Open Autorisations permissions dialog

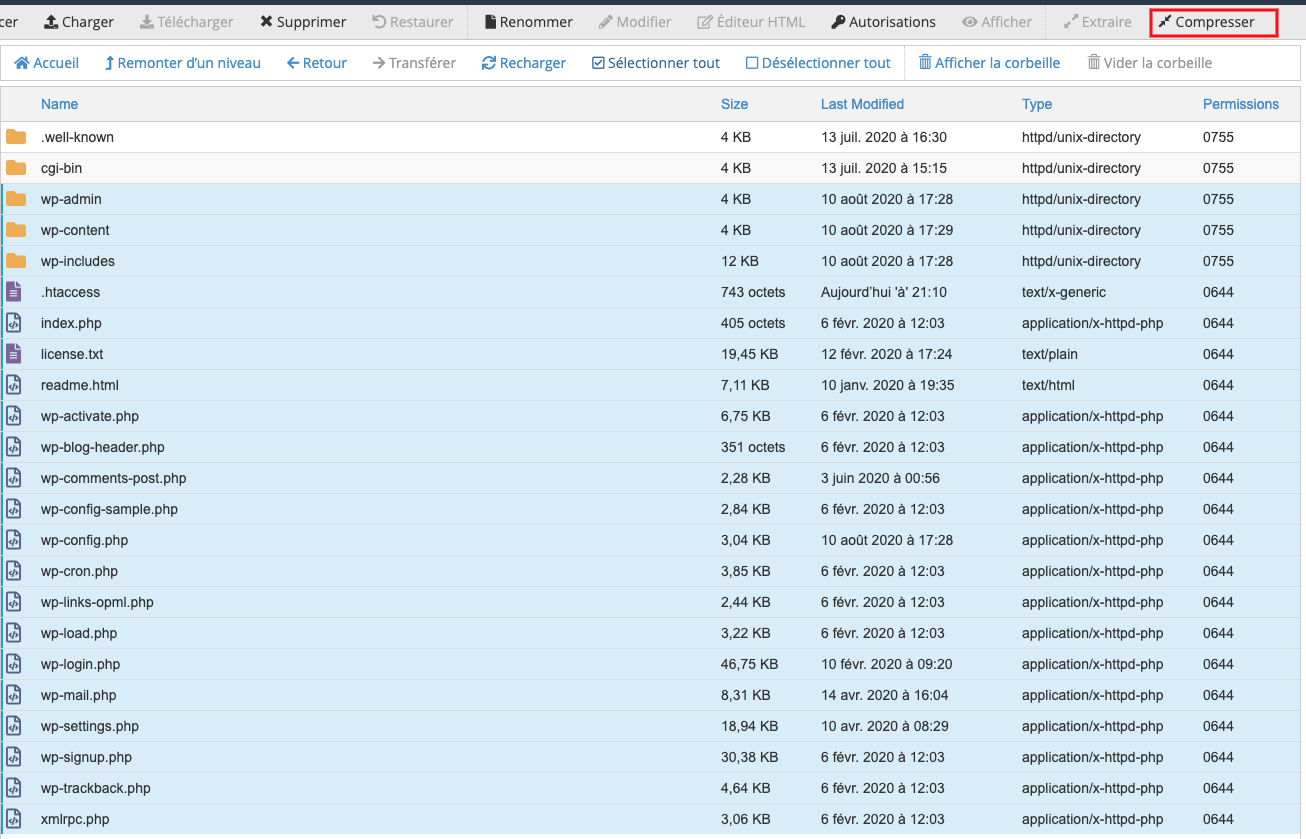point(884,22)
